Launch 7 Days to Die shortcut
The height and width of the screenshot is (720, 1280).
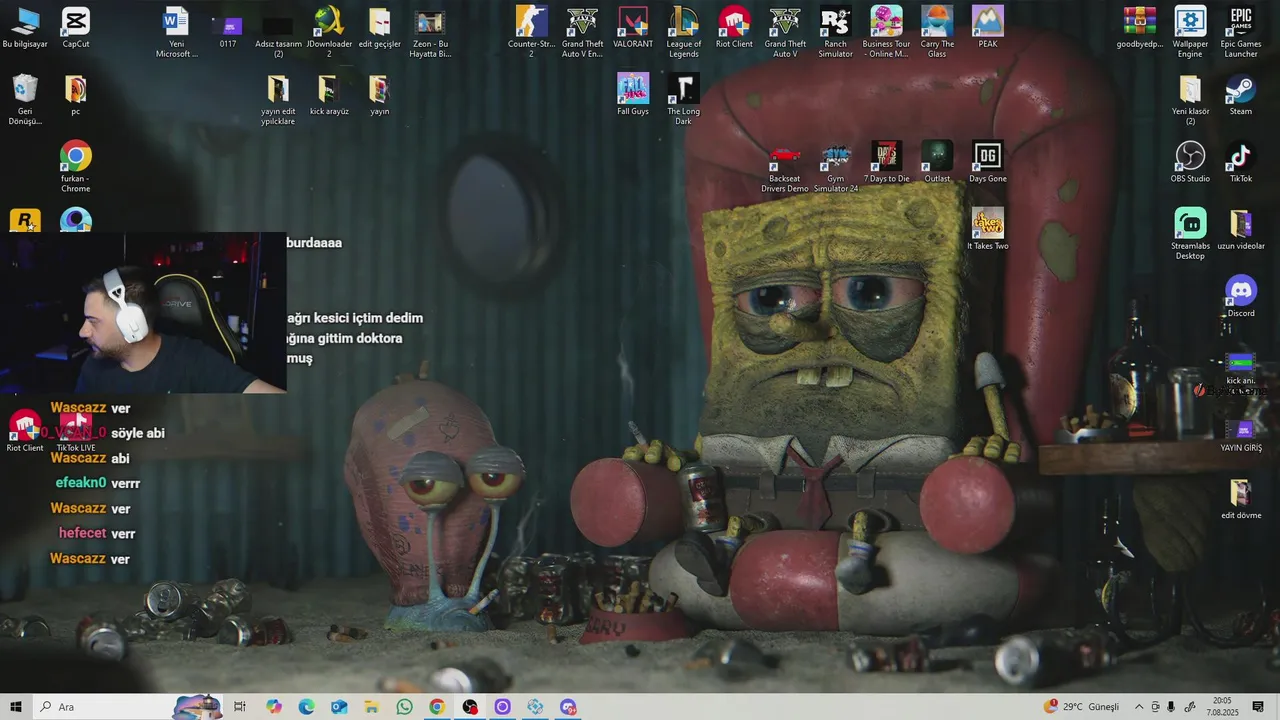click(x=886, y=163)
